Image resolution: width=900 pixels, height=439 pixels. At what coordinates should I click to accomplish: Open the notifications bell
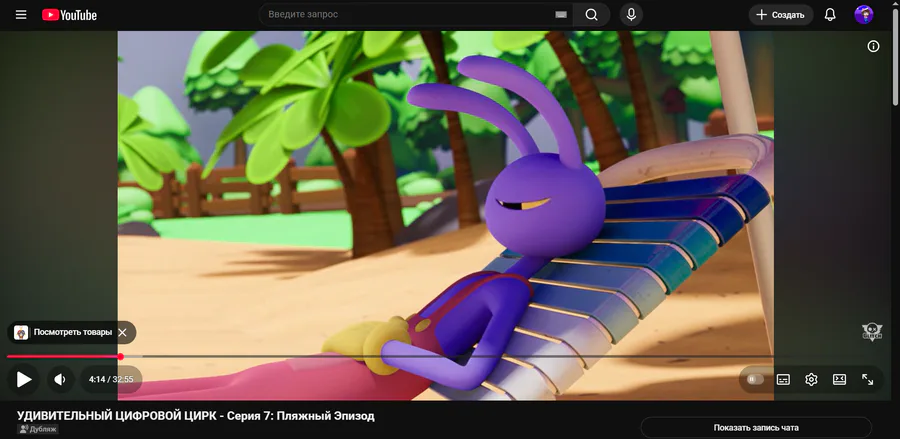click(x=830, y=15)
